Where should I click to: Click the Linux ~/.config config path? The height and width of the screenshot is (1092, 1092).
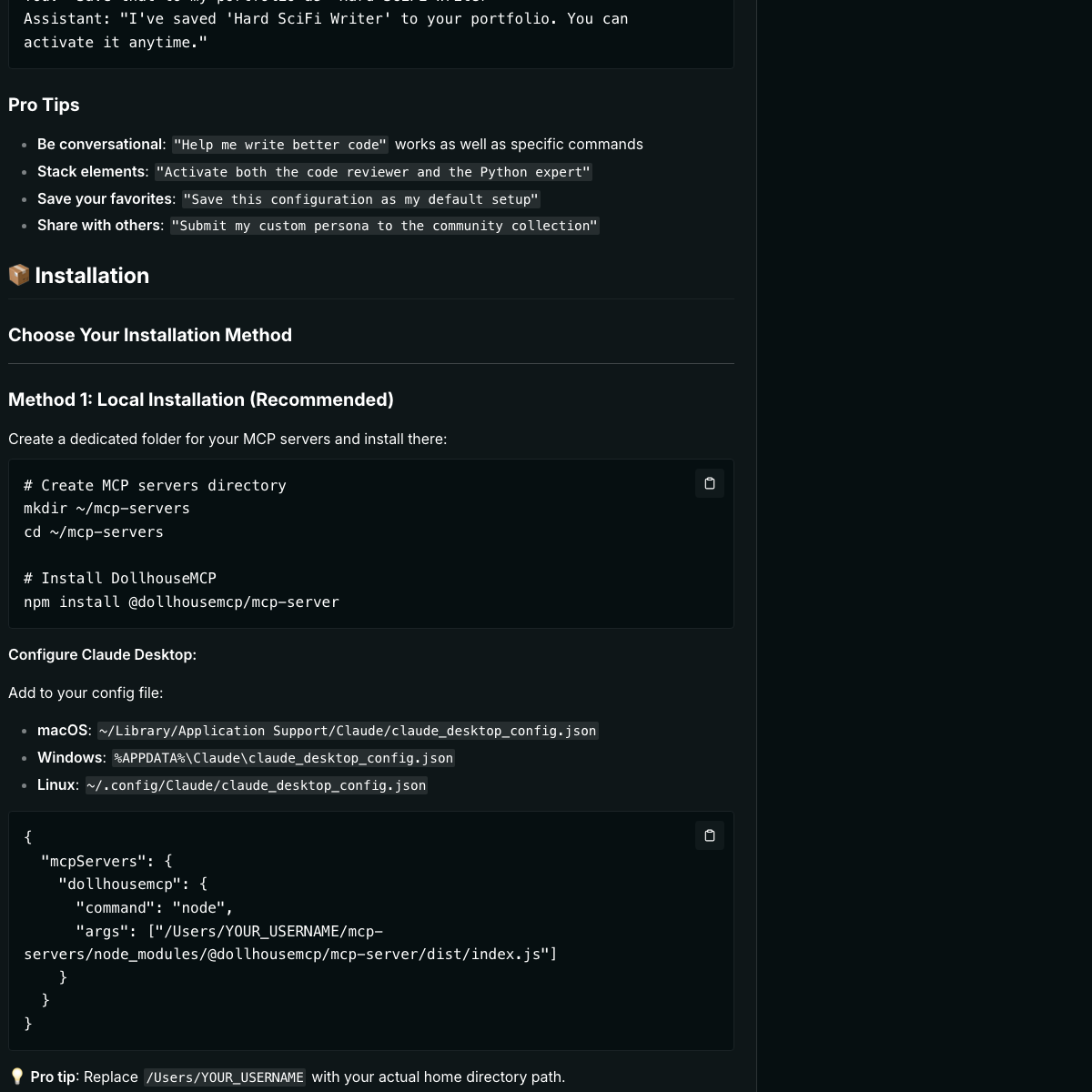coord(256,785)
